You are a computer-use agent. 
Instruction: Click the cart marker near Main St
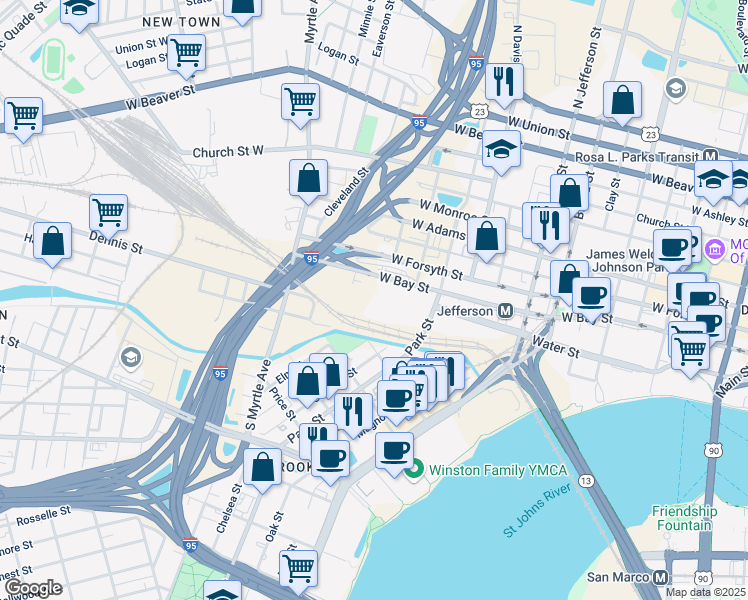(690, 353)
